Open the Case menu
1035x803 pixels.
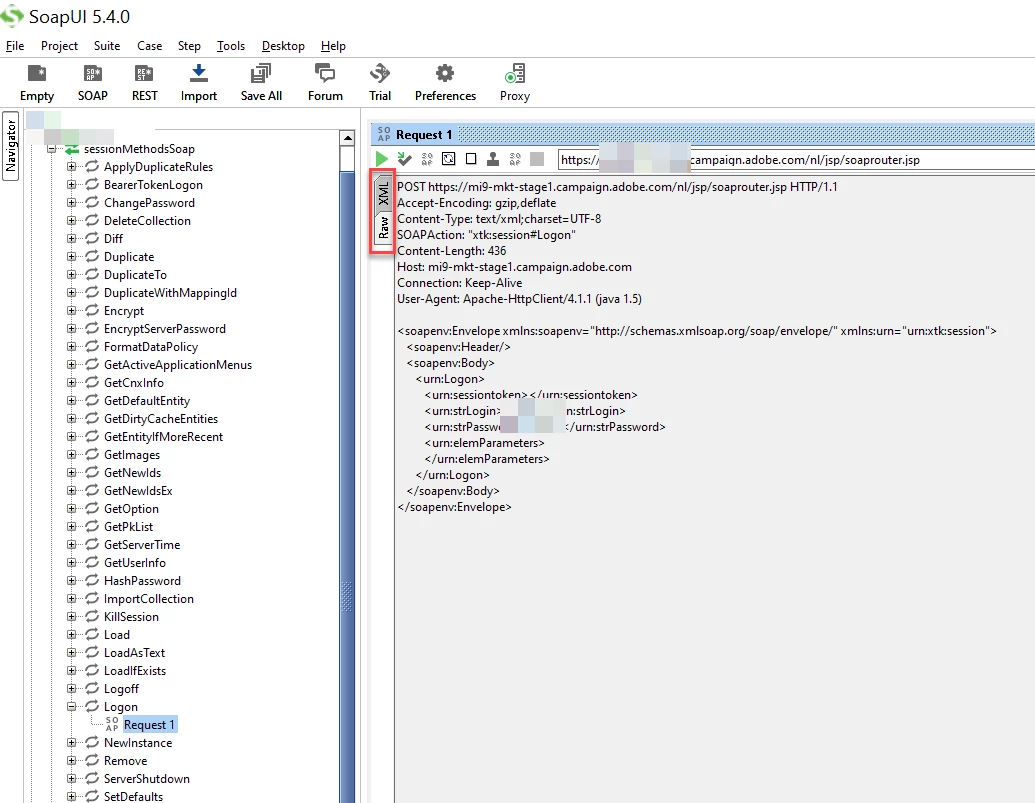pos(150,46)
